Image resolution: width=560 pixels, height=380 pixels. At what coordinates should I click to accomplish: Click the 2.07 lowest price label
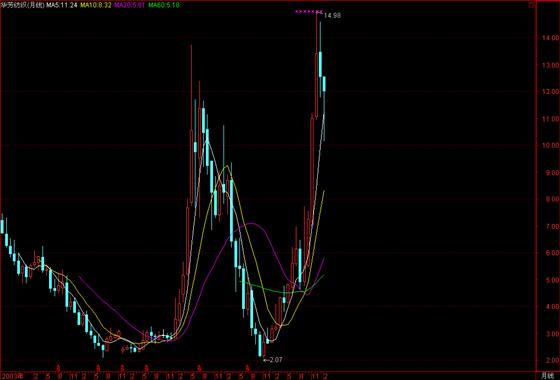point(275,360)
